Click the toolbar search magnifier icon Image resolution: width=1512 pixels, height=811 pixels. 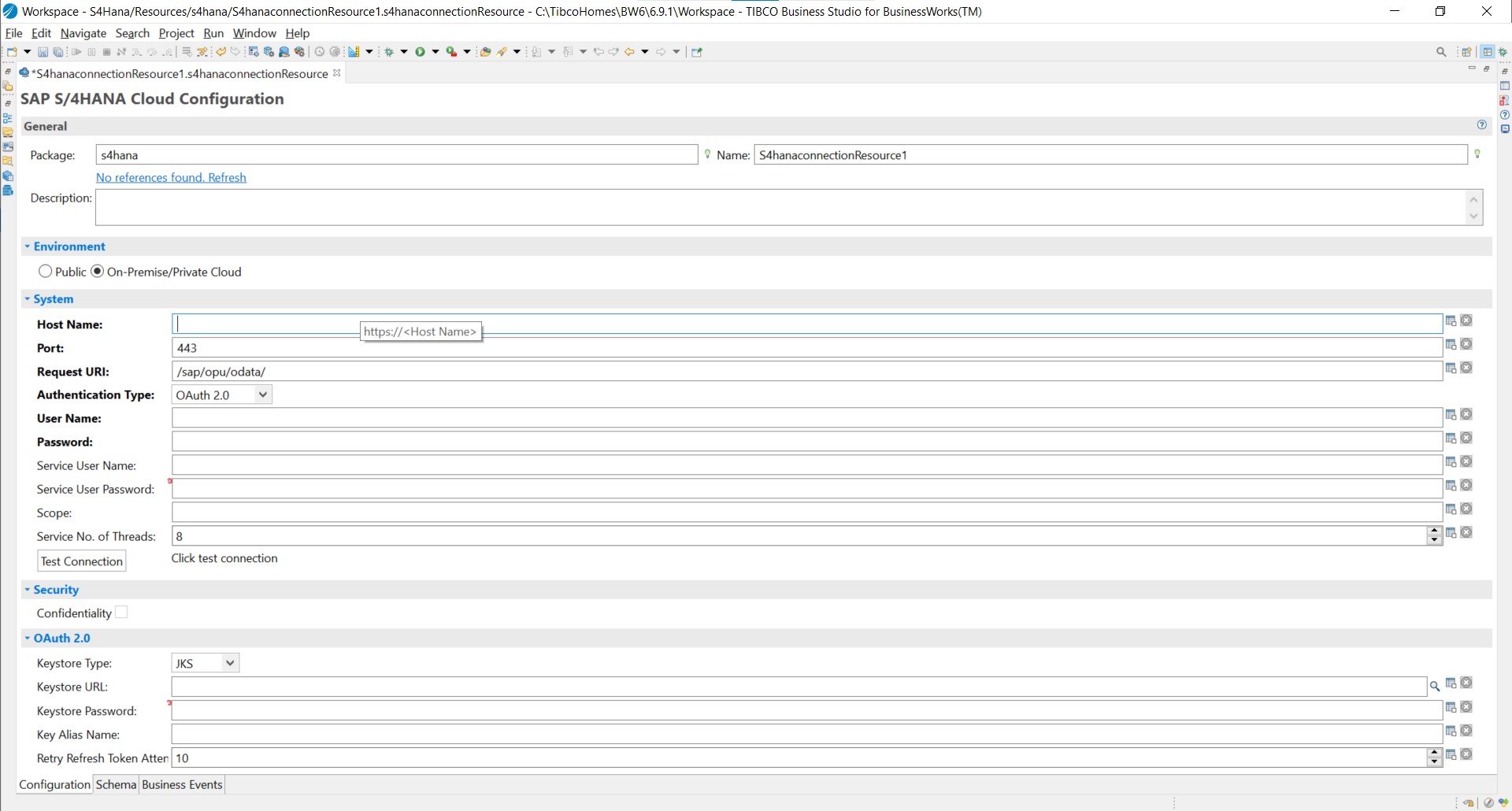pos(1441,52)
